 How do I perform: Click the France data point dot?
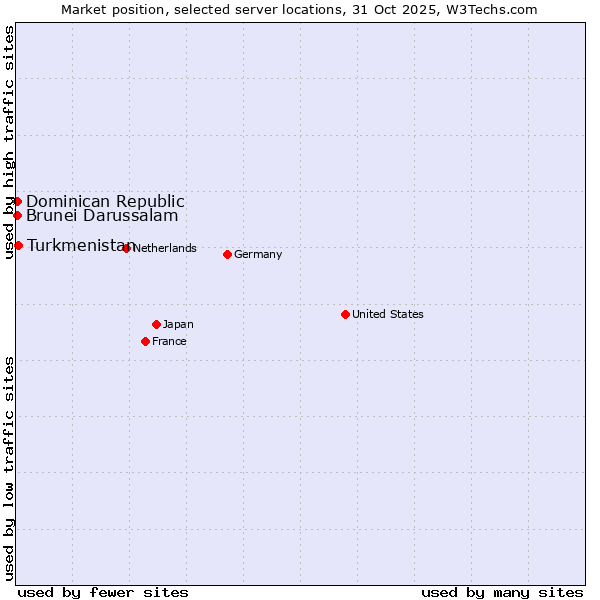pos(146,341)
